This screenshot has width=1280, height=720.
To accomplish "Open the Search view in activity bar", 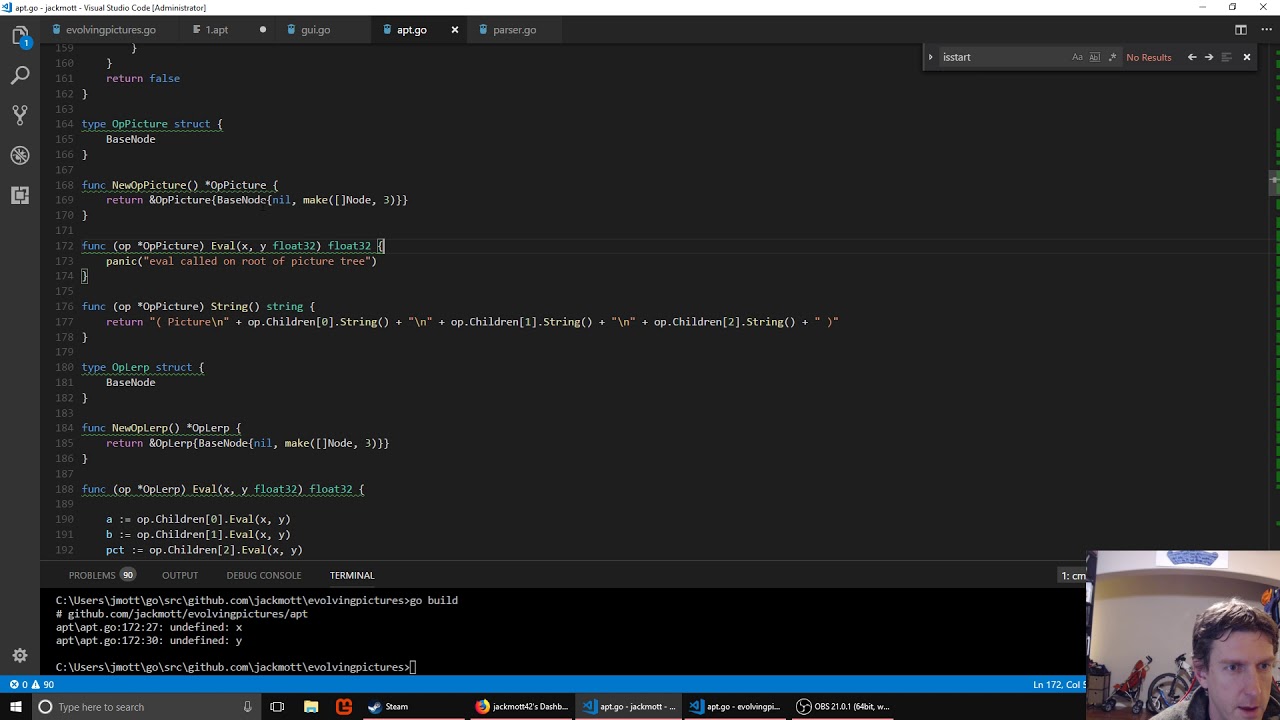I will click(20, 76).
